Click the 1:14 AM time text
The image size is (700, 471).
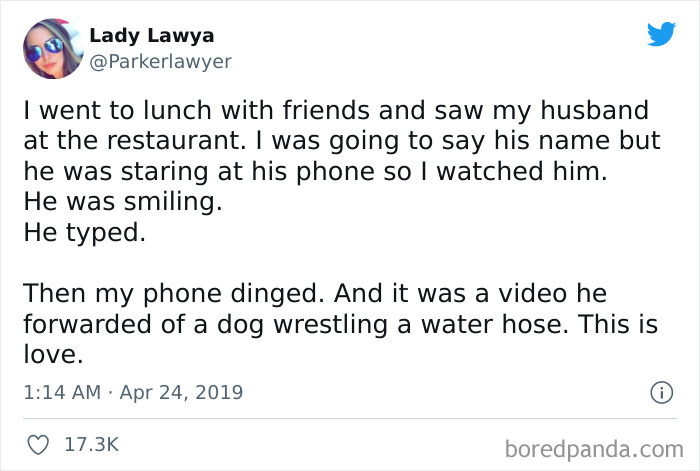click(x=59, y=391)
